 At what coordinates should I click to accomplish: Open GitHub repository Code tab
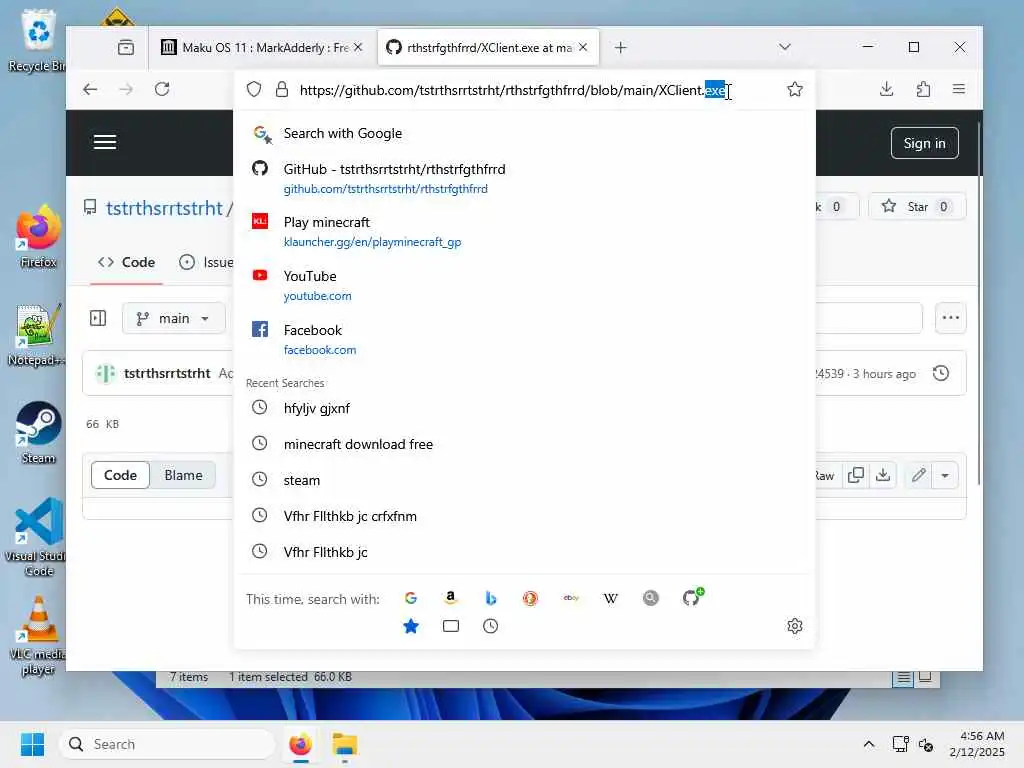coord(127,262)
